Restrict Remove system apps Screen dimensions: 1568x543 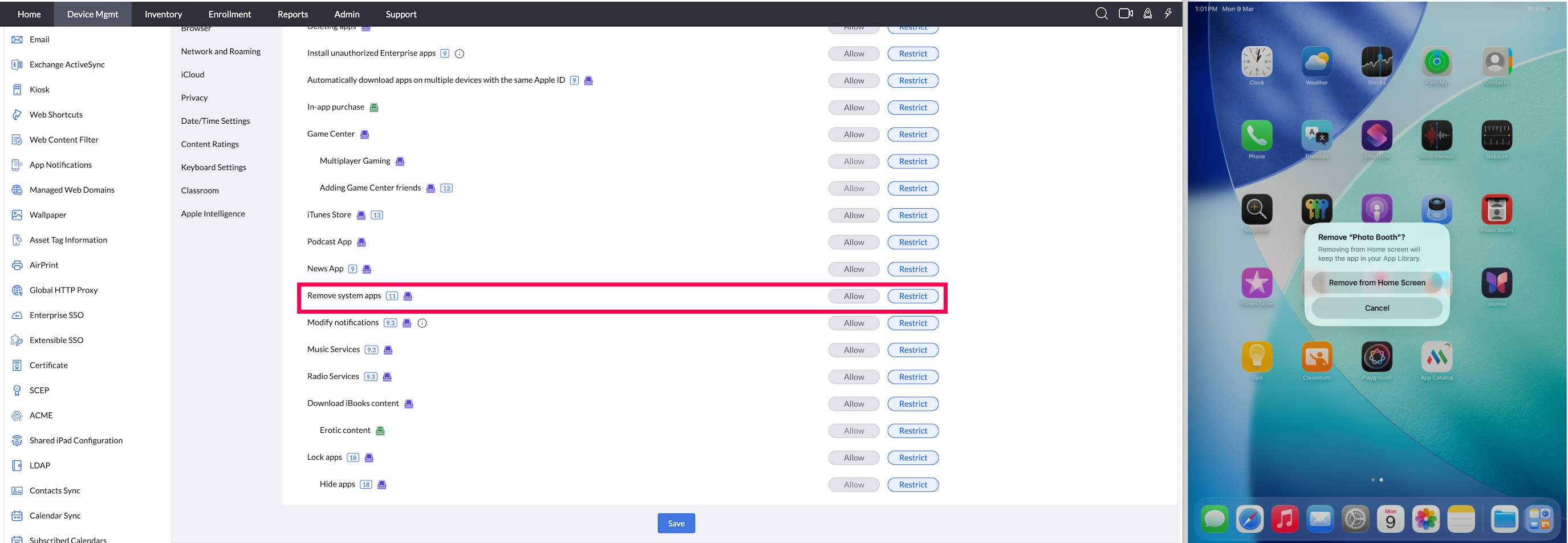913,296
